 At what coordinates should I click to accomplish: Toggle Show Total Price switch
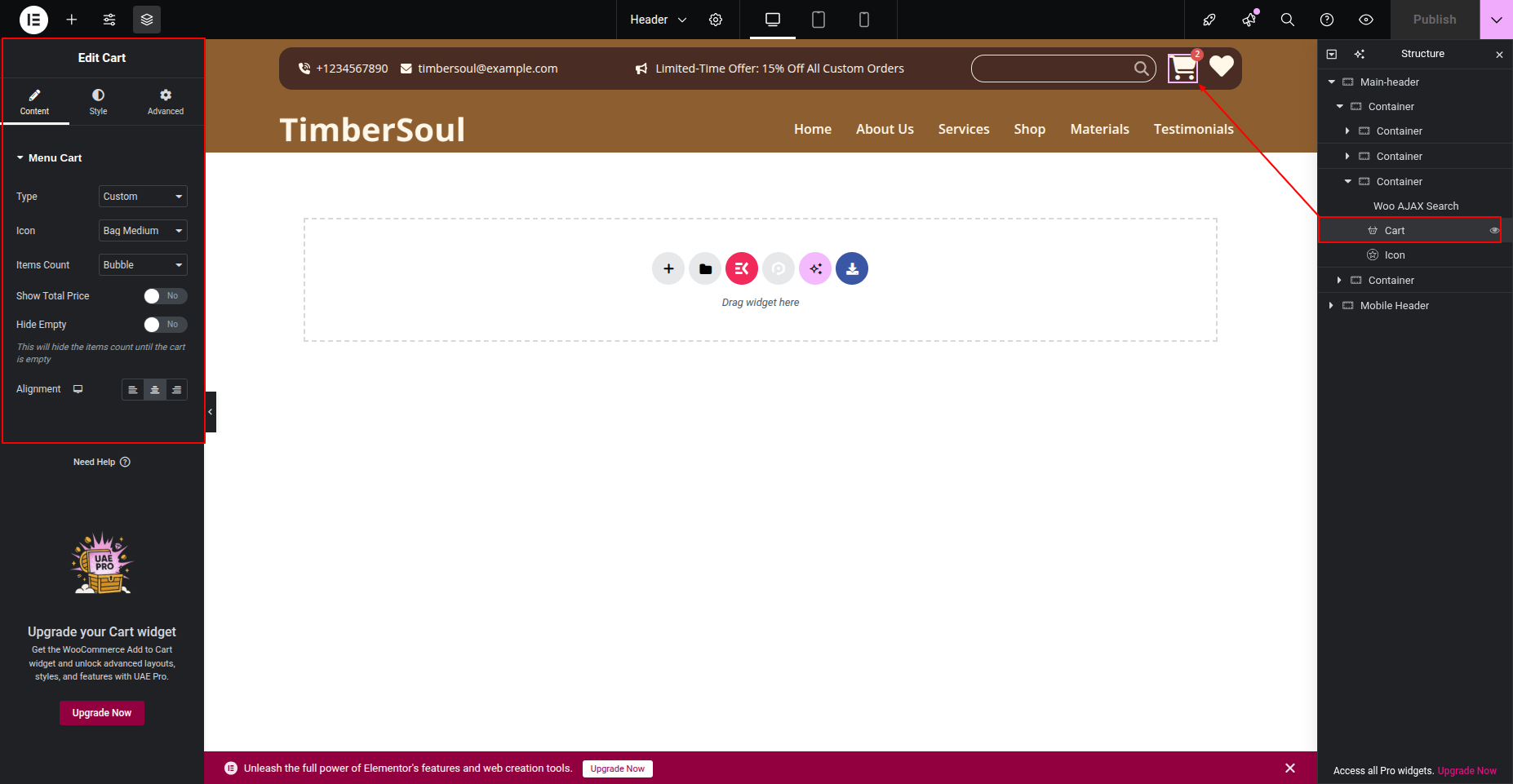165,296
